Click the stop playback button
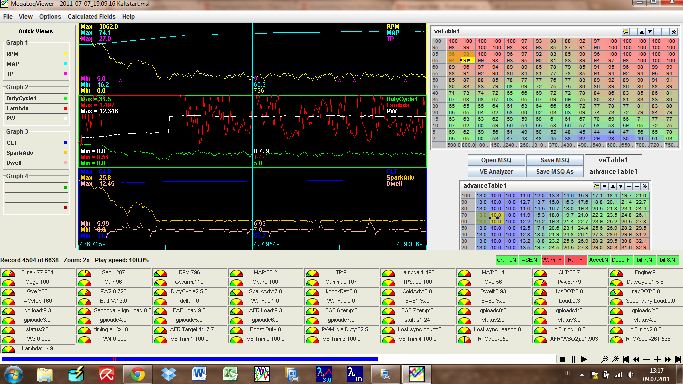 (562, 359)
